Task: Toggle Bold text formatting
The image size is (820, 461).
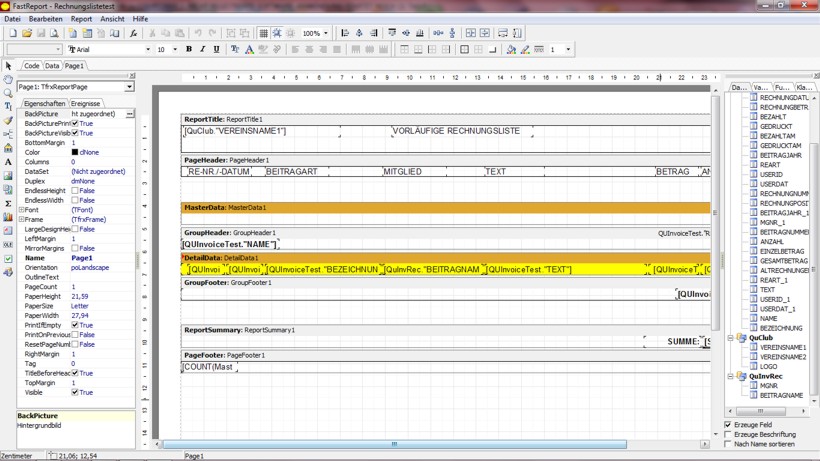Action: (x=189, y=49)
